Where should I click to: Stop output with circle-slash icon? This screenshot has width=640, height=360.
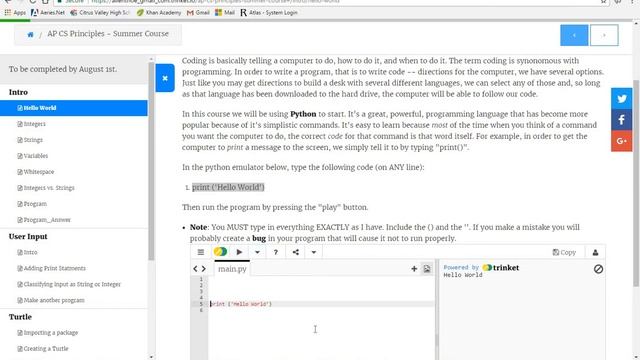pyautogui.click(x=598, y=269)
